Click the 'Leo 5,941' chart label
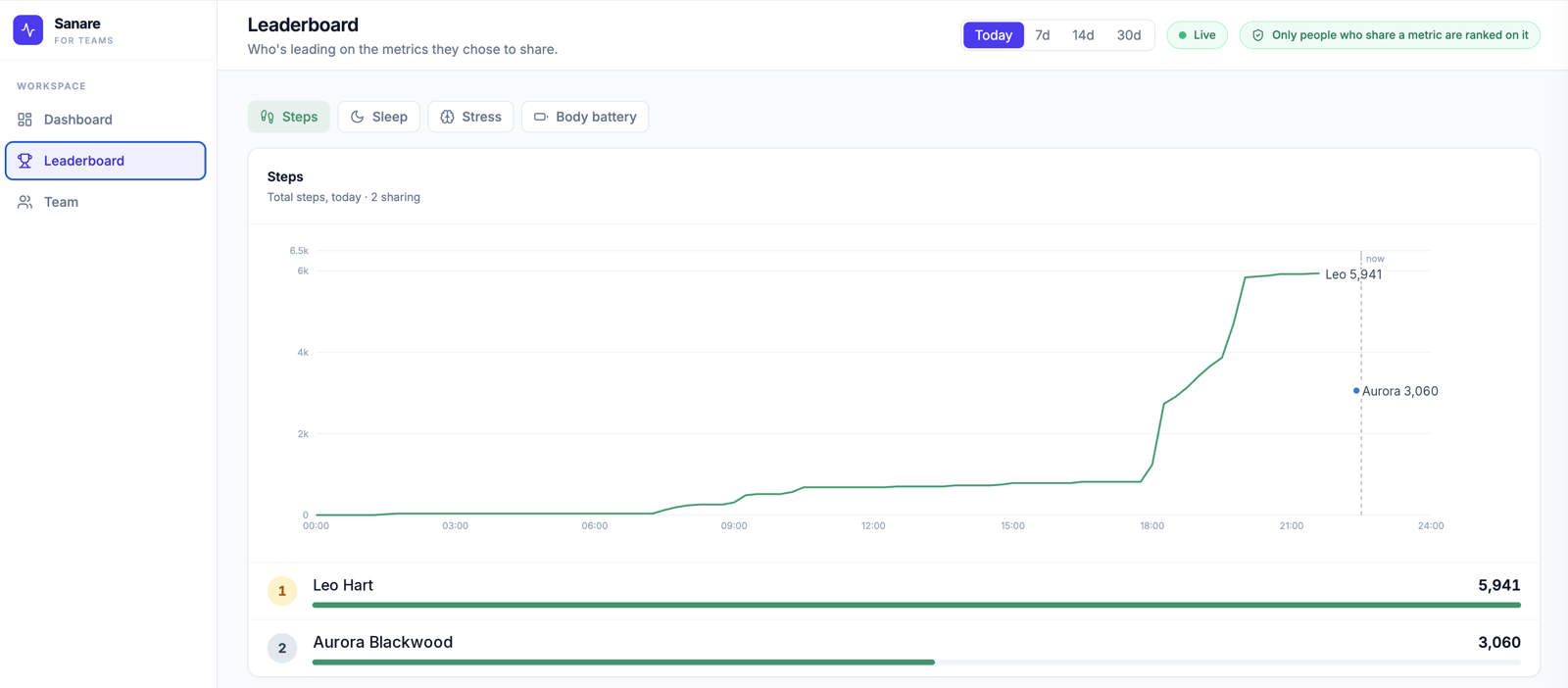Viewport: 1568px width, 688px height. tap(1353, 274)
